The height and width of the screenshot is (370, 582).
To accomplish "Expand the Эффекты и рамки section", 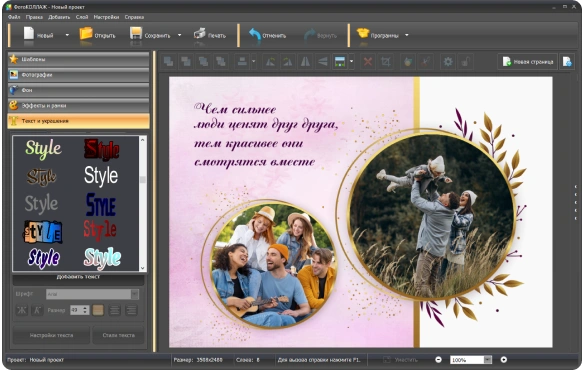I will pos(78,106).
